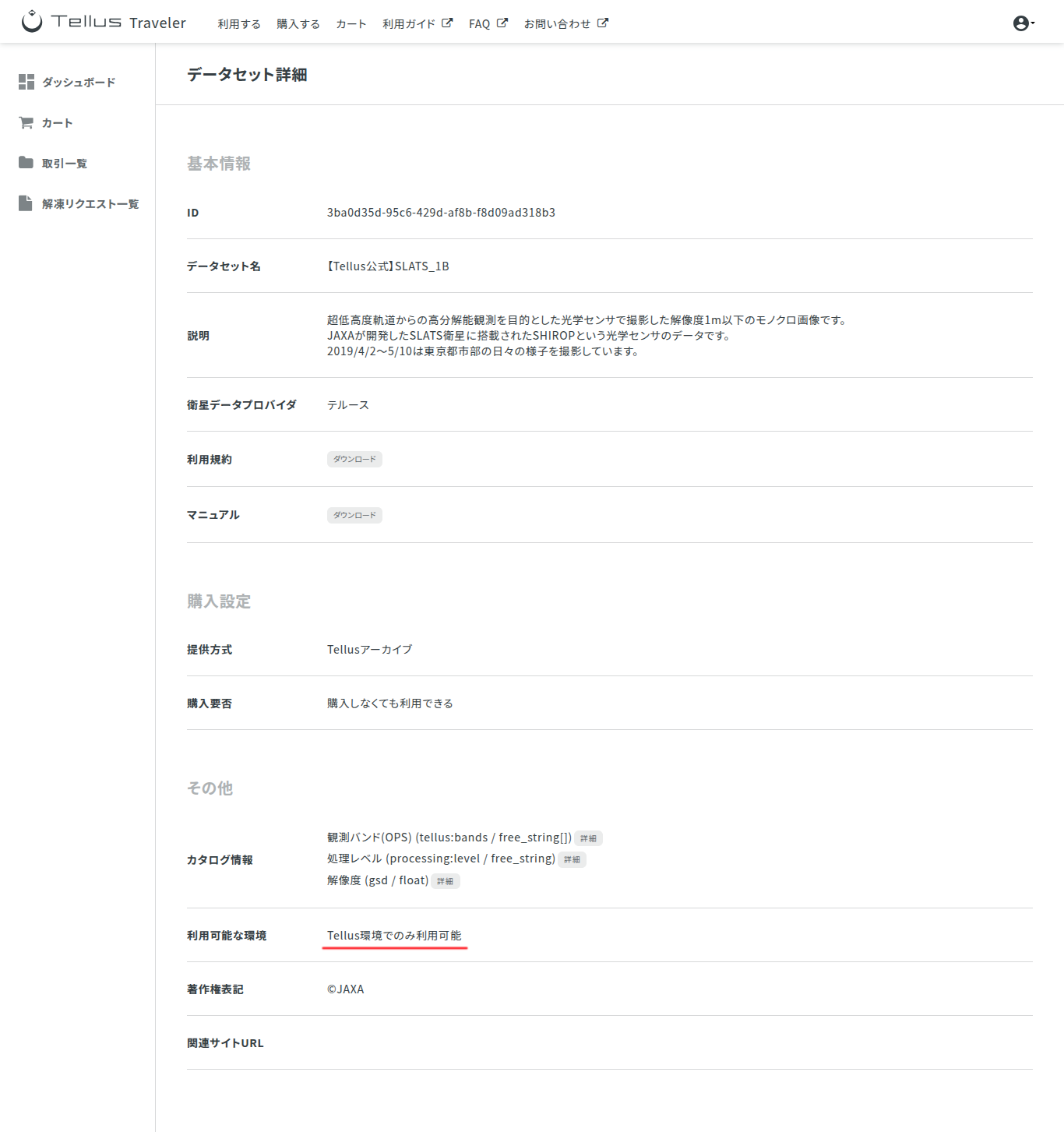Click the shopping cart icon in sidebar
Screen dimensions: 1064x1132
[26, 122]
